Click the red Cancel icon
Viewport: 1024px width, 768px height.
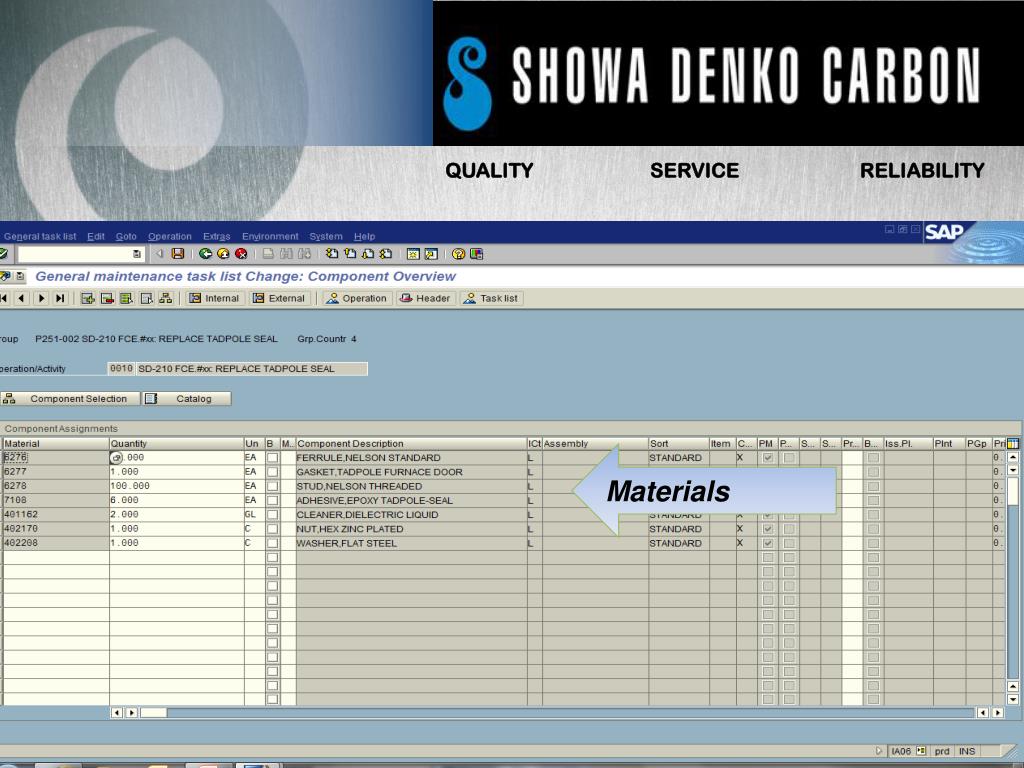point(241,254)
